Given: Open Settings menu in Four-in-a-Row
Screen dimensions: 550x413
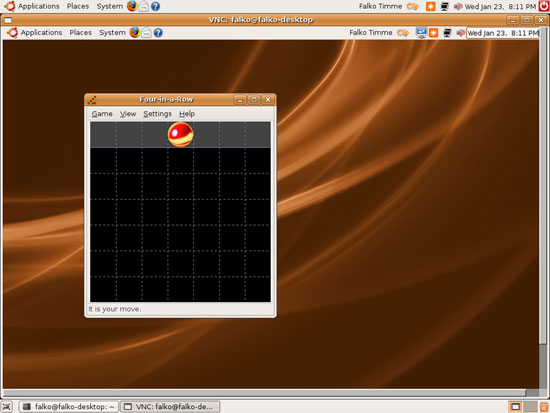Looking at the screenshot, I should pos(157,114).
